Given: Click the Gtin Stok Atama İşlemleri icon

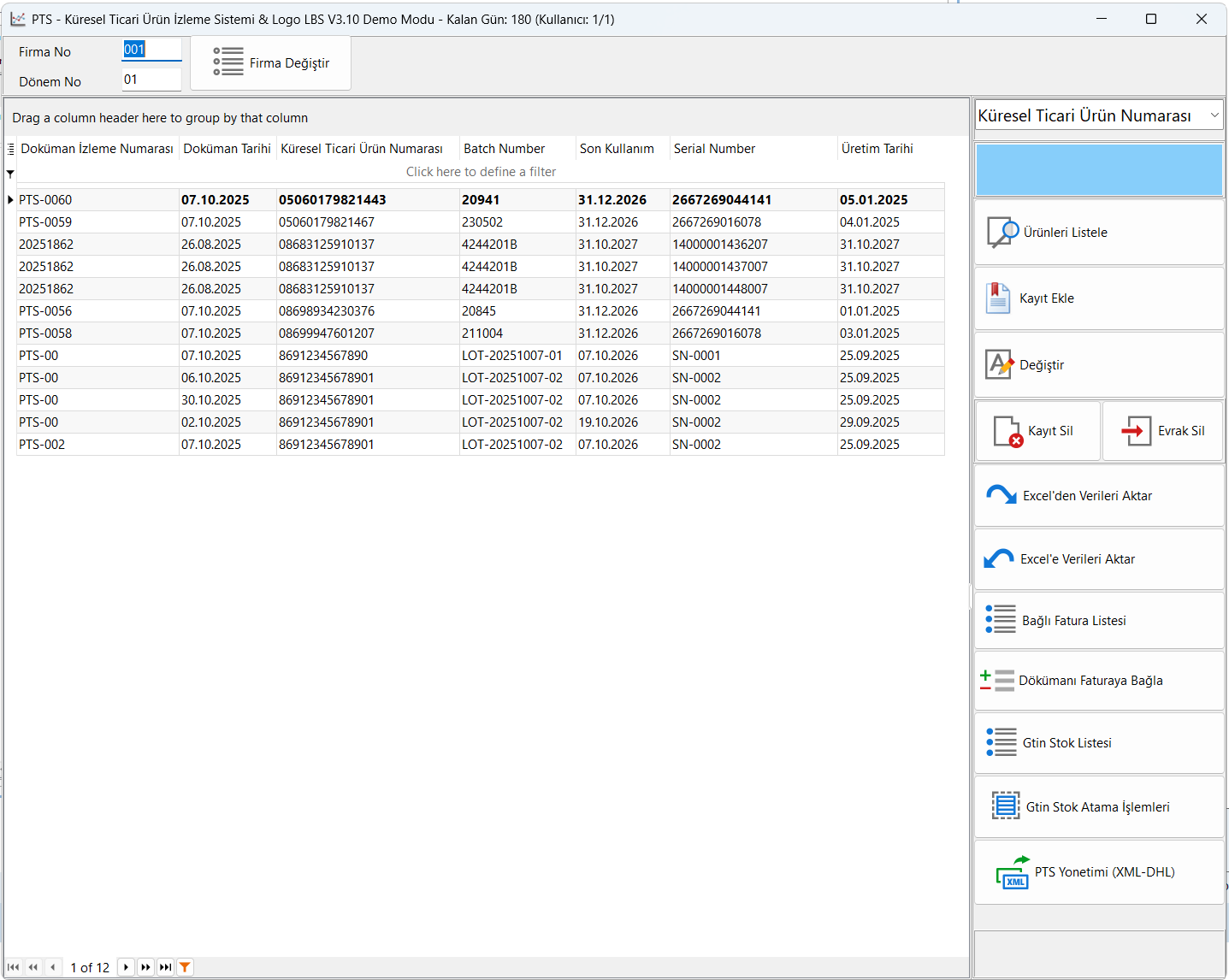Looking at the screenshot, I should 1005,806.
